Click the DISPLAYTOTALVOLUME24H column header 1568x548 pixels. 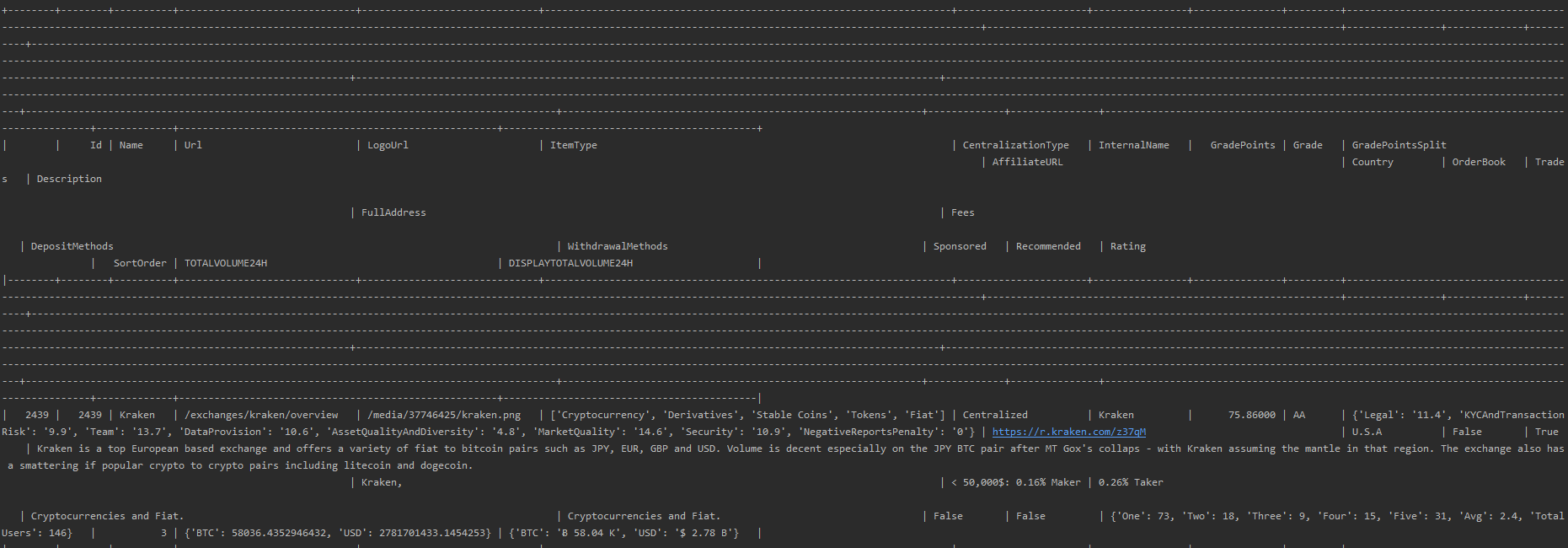tap(570, 263)
